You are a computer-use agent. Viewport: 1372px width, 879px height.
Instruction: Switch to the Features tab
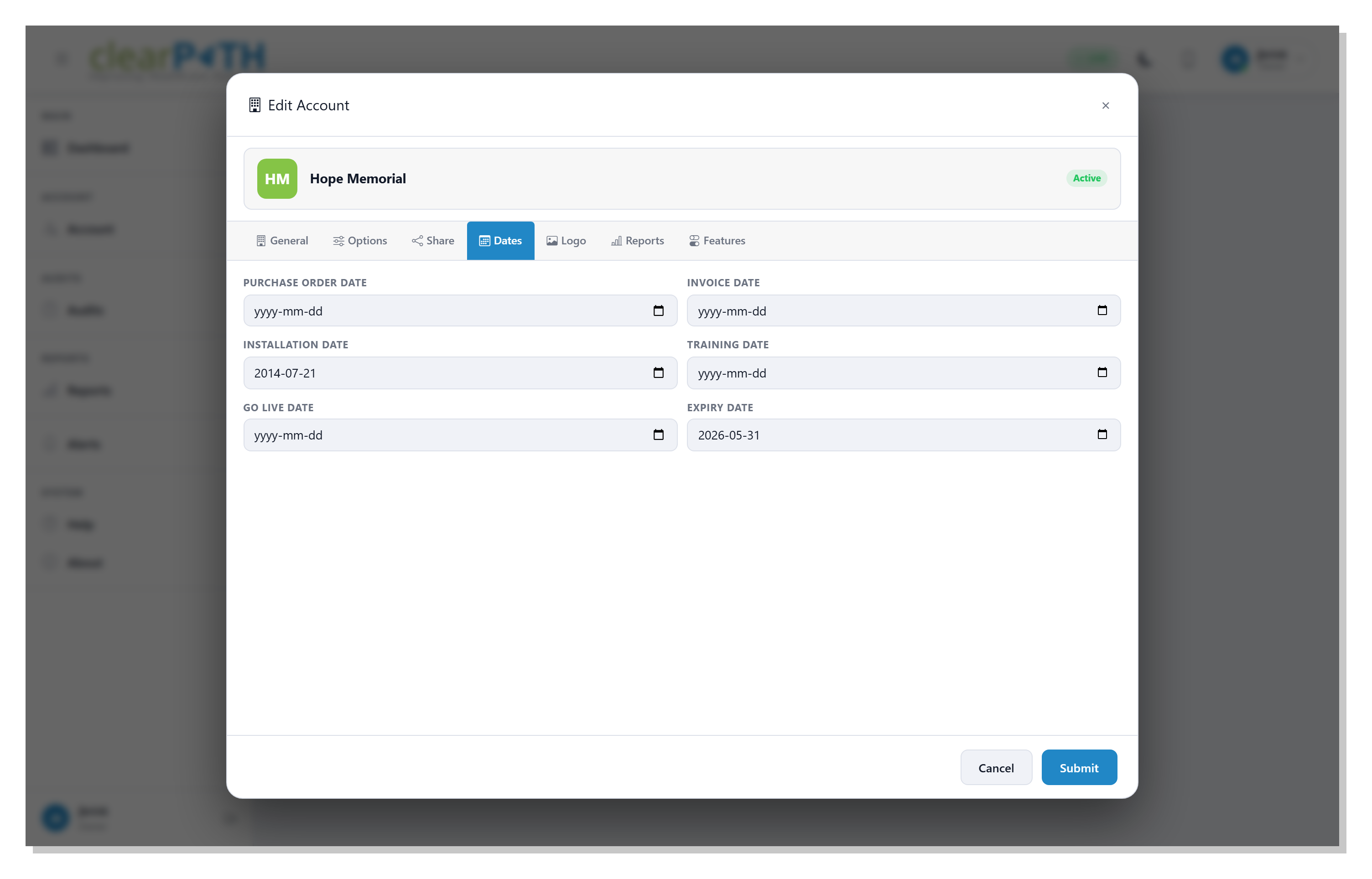[717, 241]
